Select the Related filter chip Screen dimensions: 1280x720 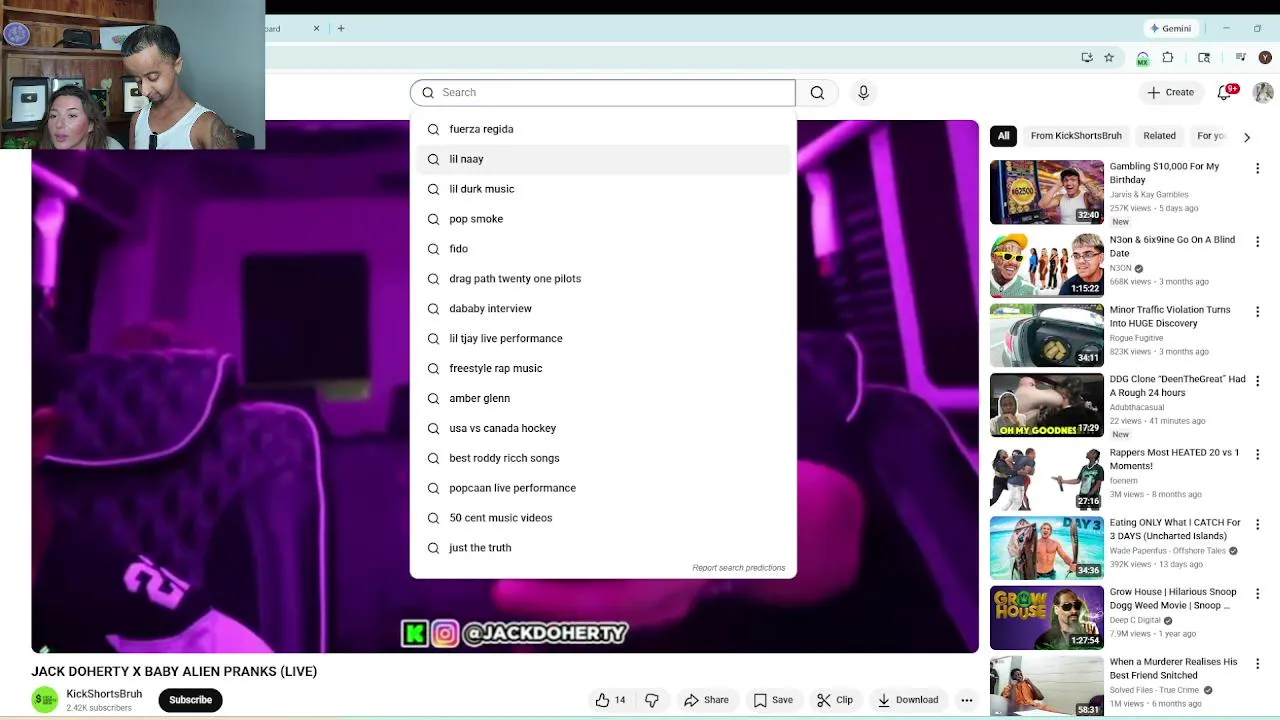pos(1159,136)
